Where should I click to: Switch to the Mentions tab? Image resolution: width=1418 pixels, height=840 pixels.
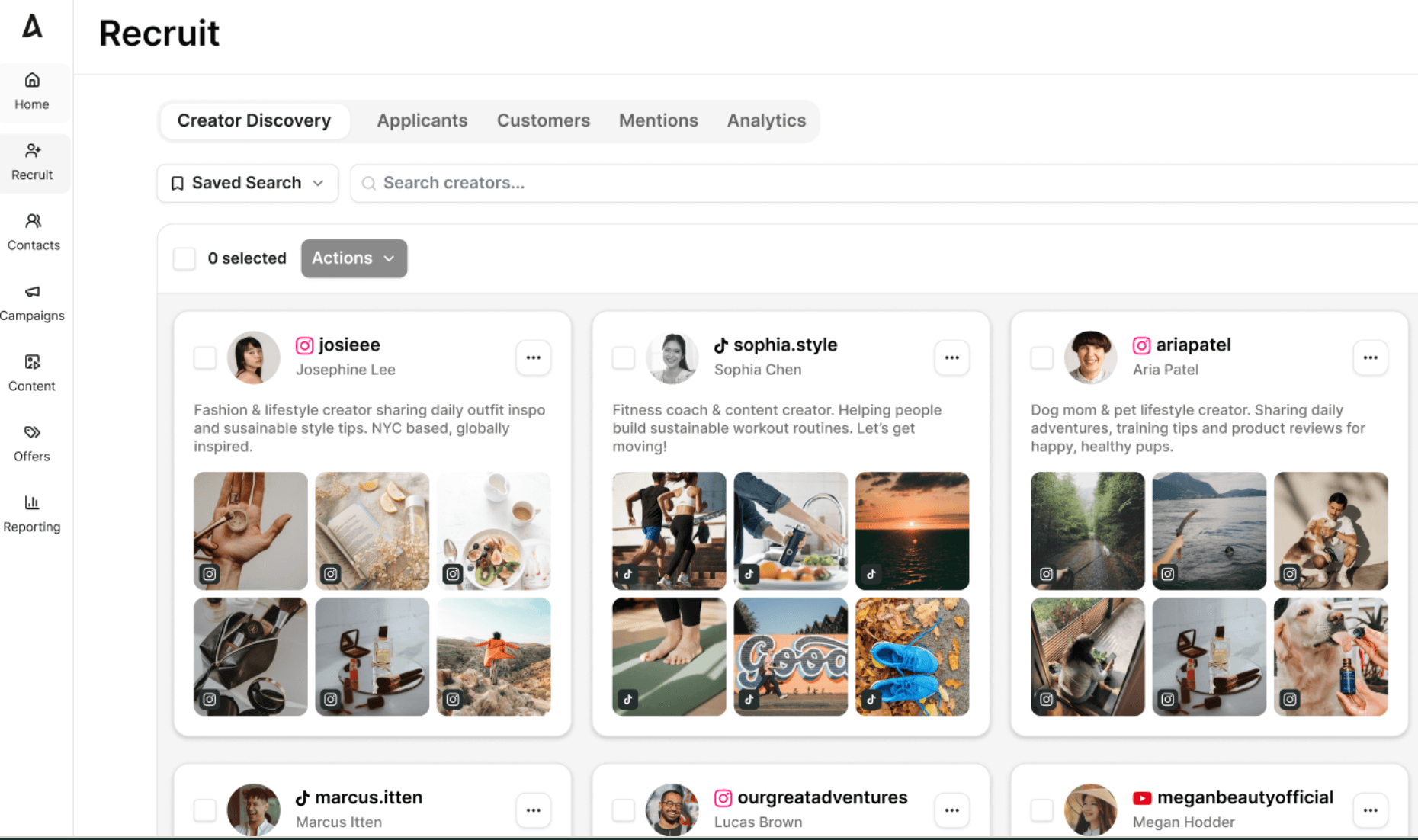pos(659,120)
